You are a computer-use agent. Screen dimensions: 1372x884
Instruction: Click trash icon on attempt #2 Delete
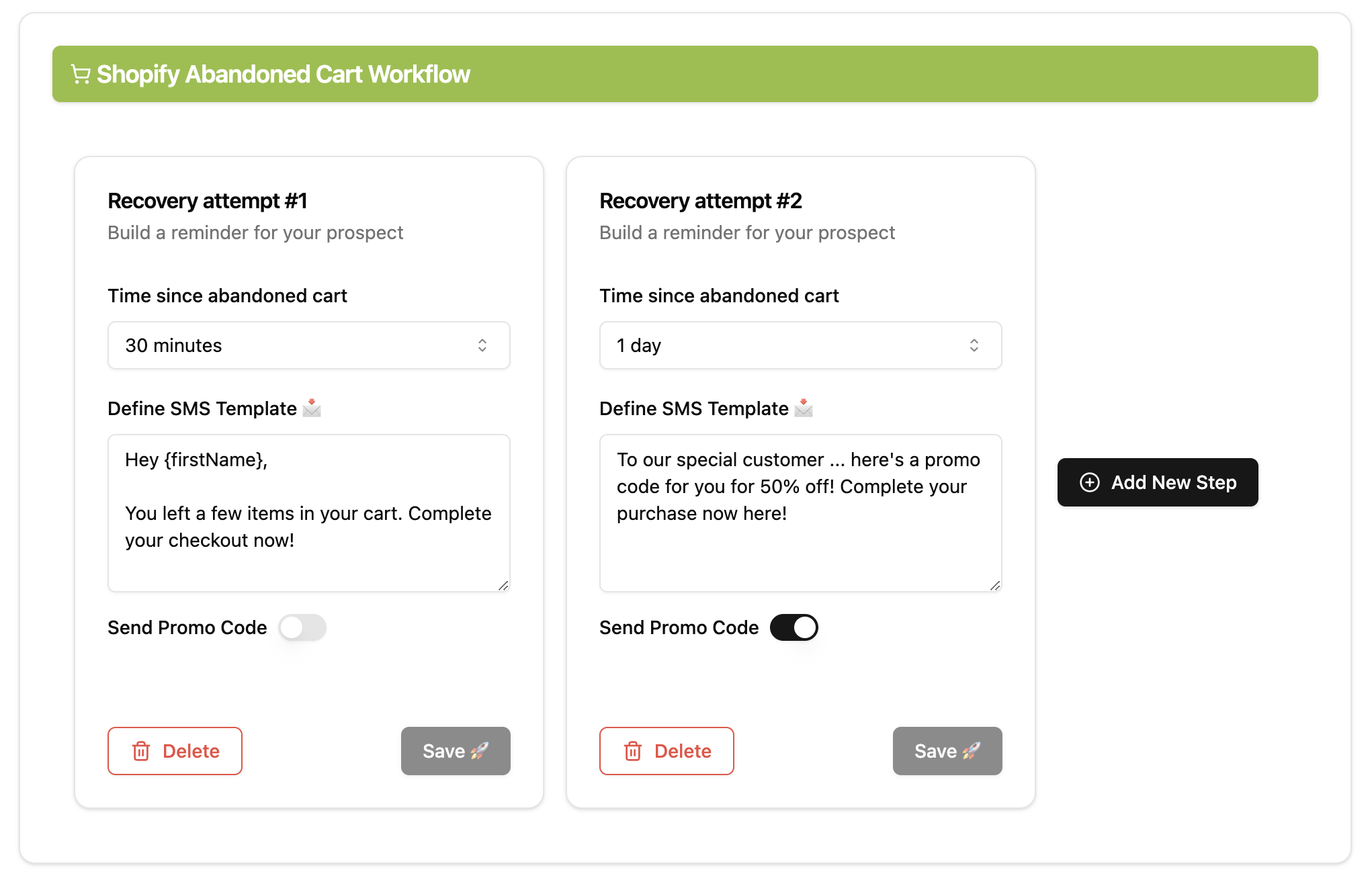633,751
